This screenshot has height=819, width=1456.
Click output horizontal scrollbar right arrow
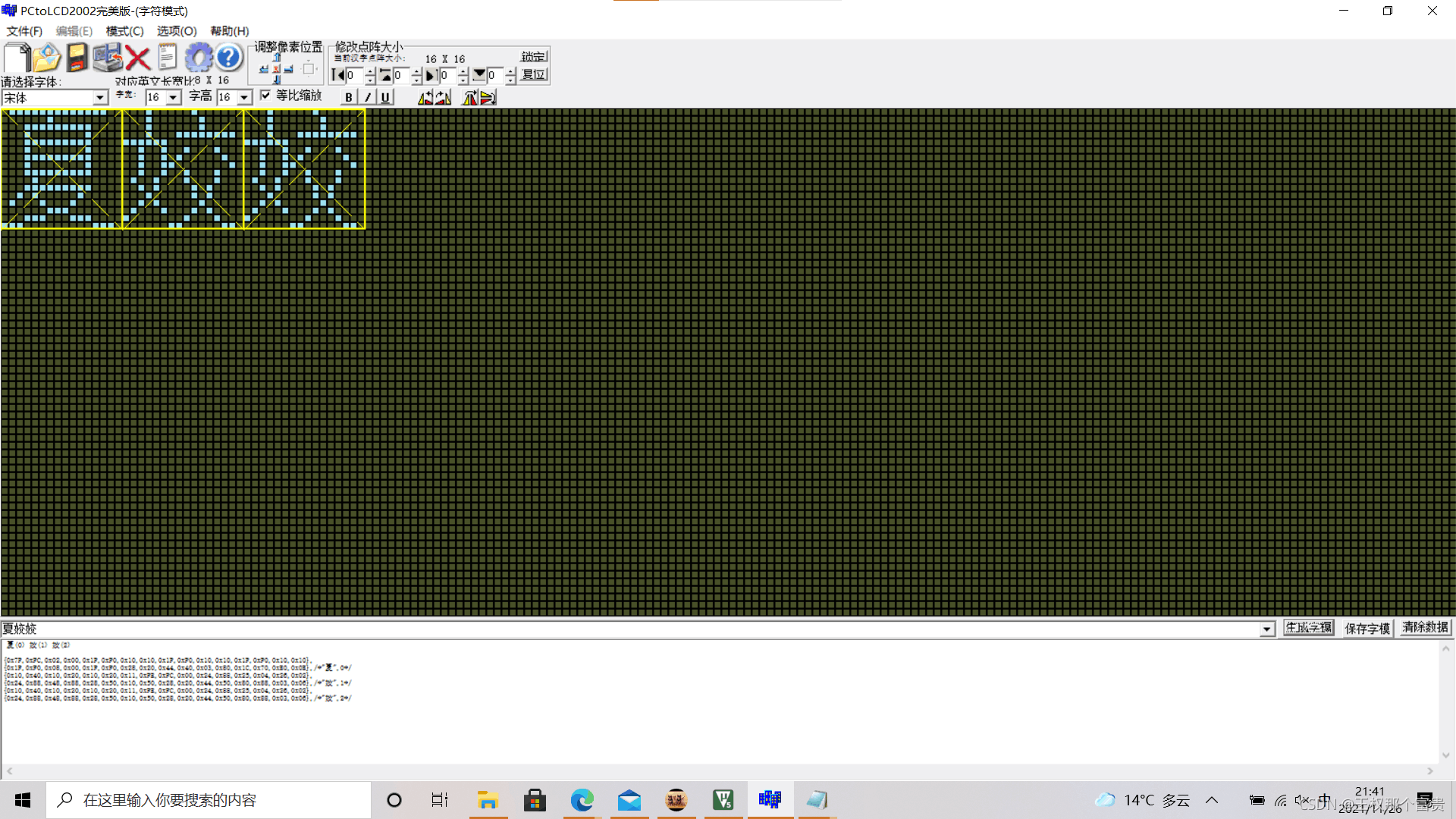coord(1430,771)
